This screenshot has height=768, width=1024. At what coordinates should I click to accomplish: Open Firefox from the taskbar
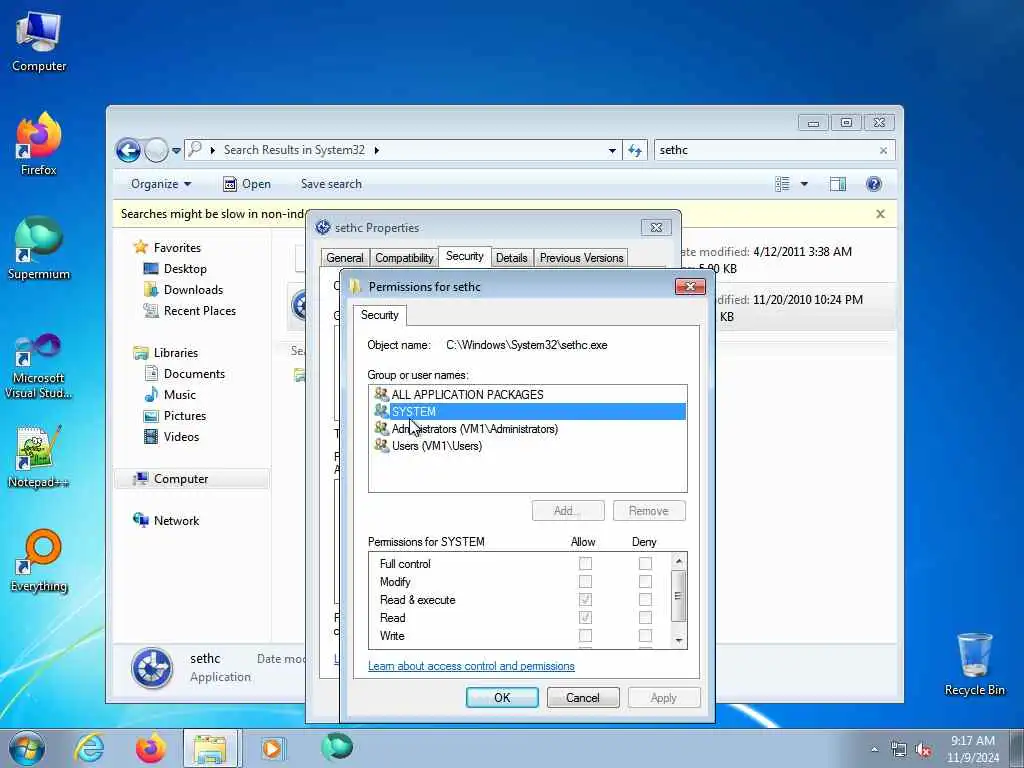pyautogui.click(x=150, y=748)
